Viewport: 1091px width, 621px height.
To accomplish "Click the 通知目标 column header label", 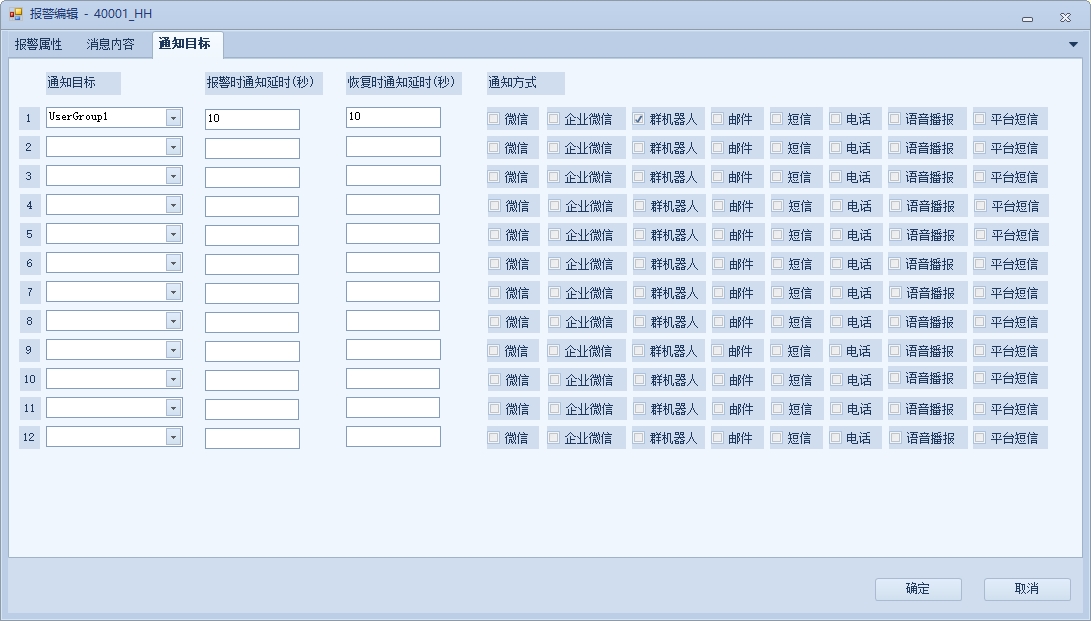I will (x=83, y=83).
